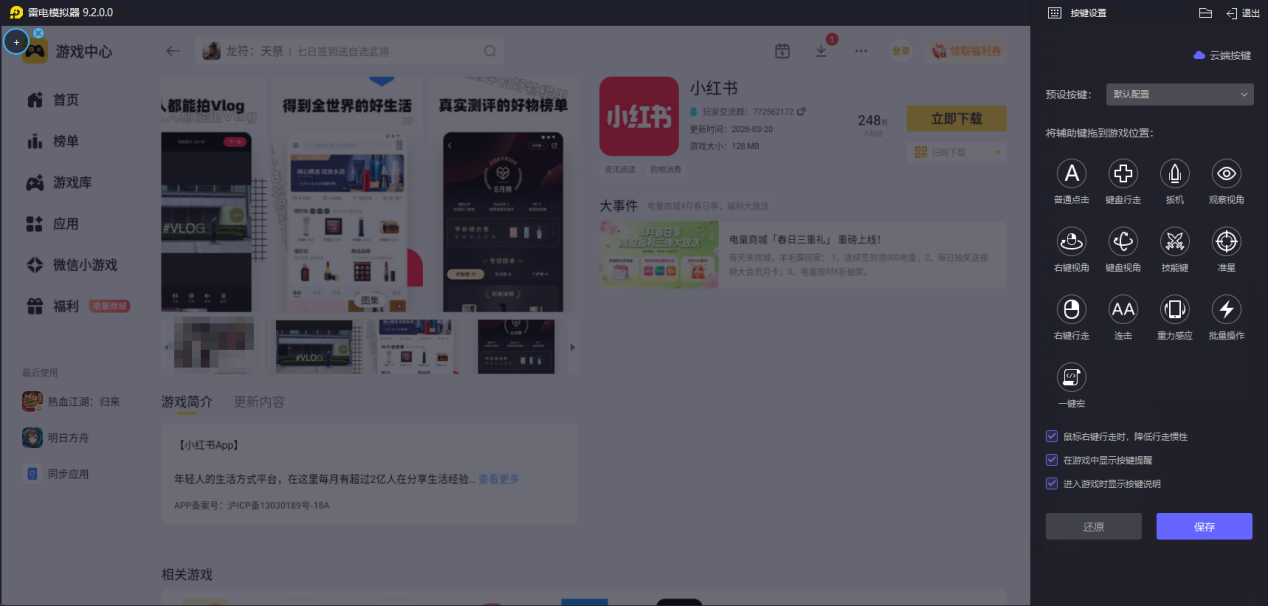Image resolution: width=1268 pixels, height=606 pixels.
Task: Open 应用 in sidebar
Action: coord(65,223)
